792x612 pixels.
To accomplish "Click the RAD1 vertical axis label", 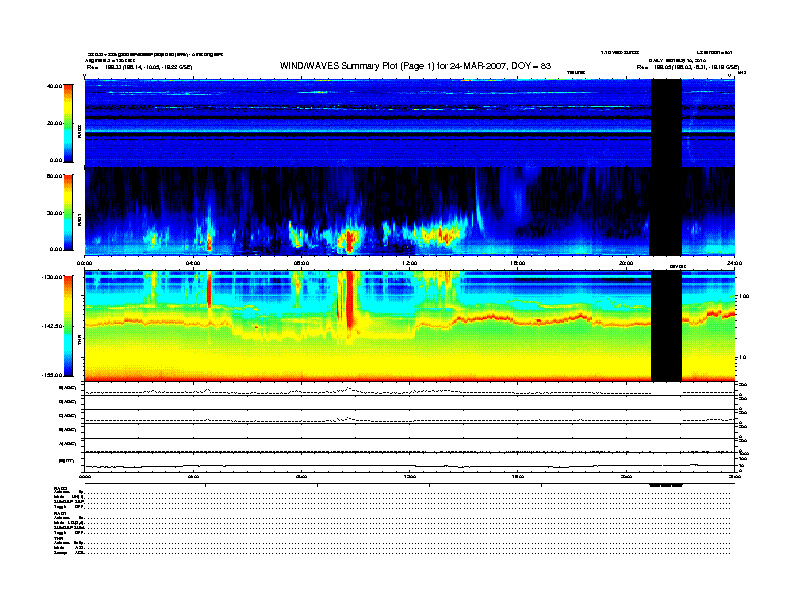I will (79, 220).
